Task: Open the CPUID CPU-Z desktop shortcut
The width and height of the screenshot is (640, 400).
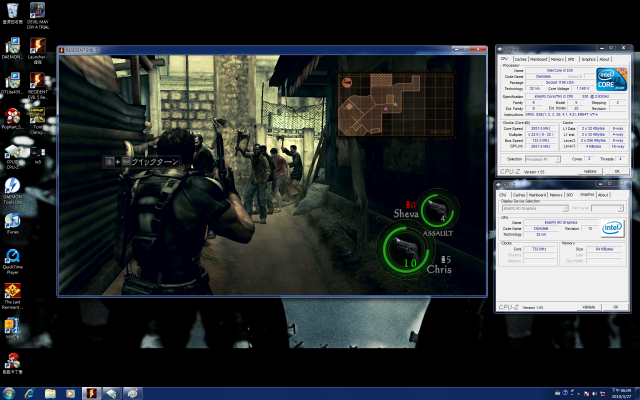Action: pyautogui.click(x=13, y=156)
